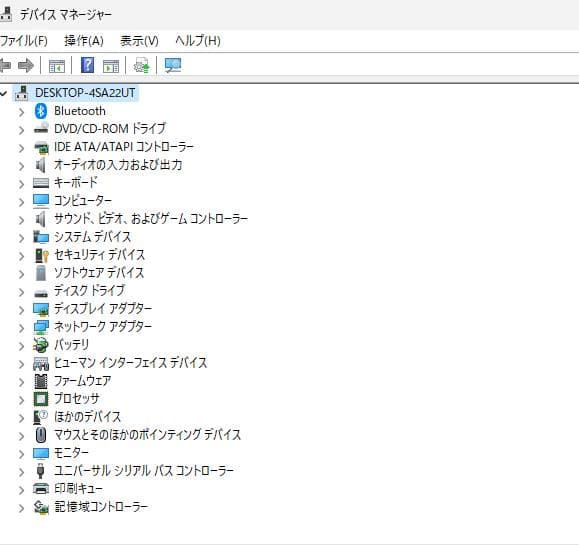Open the Help question mark toolbar icon
Viewport: 579px width, 546px height.
coord(88,65)
